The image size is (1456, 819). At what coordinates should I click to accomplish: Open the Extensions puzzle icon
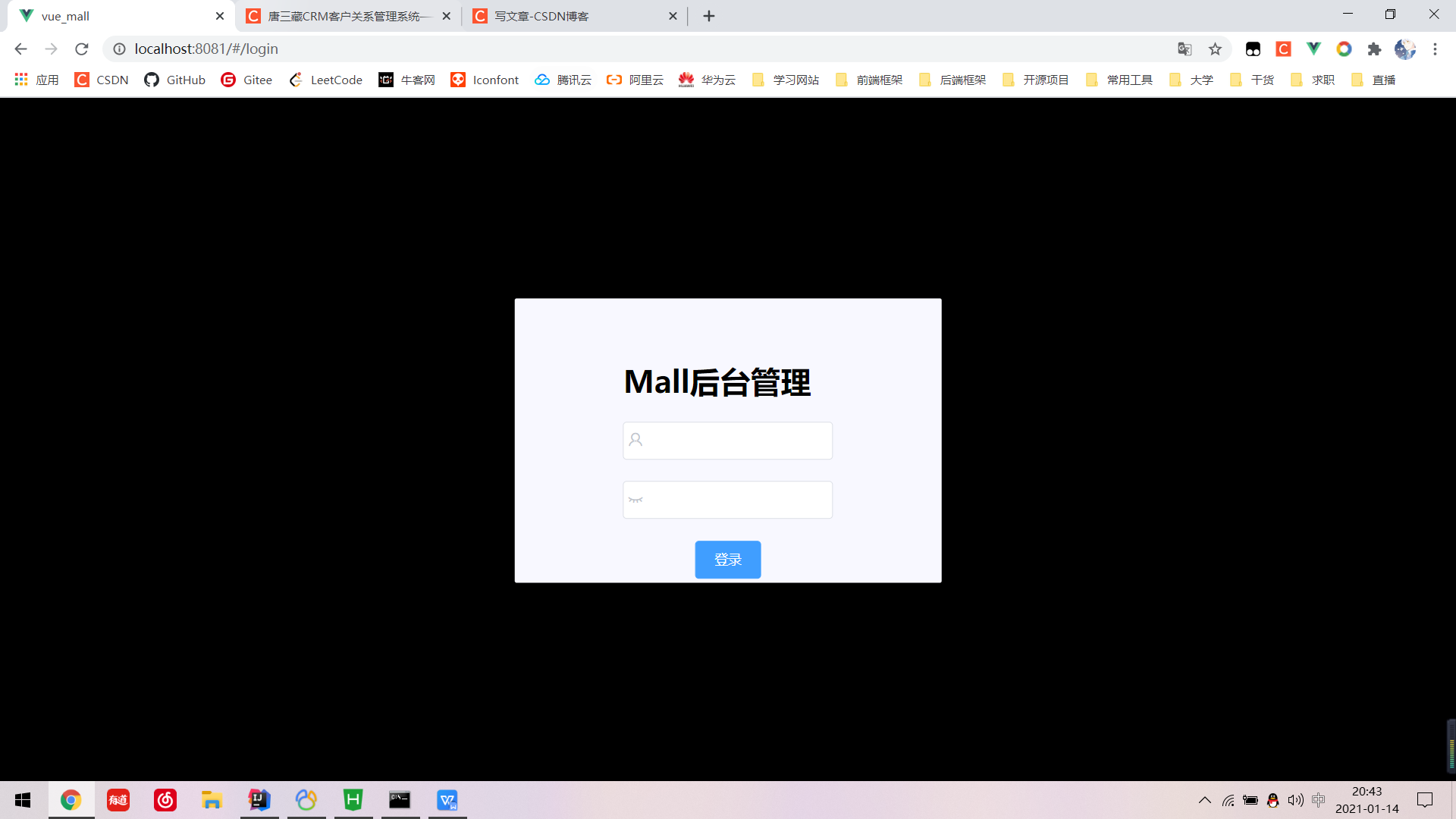pos(1374,49)
